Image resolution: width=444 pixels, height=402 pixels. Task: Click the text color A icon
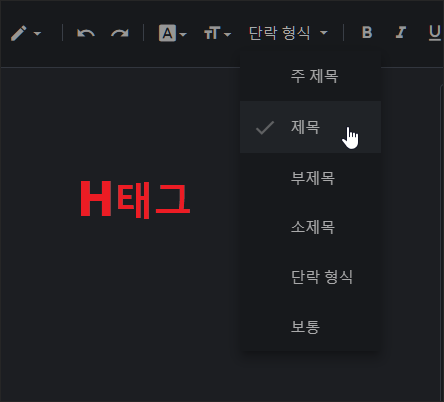167,33
